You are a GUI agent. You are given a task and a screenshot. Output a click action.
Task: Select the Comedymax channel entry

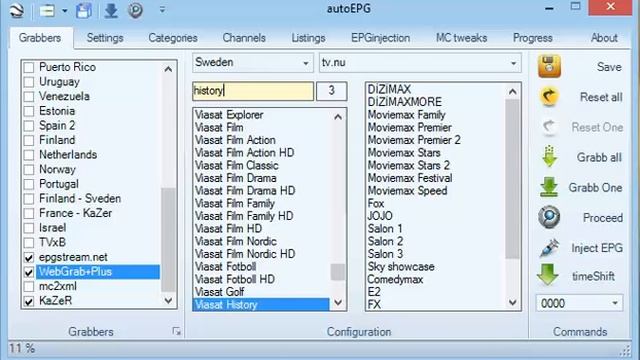click(395, 280)
